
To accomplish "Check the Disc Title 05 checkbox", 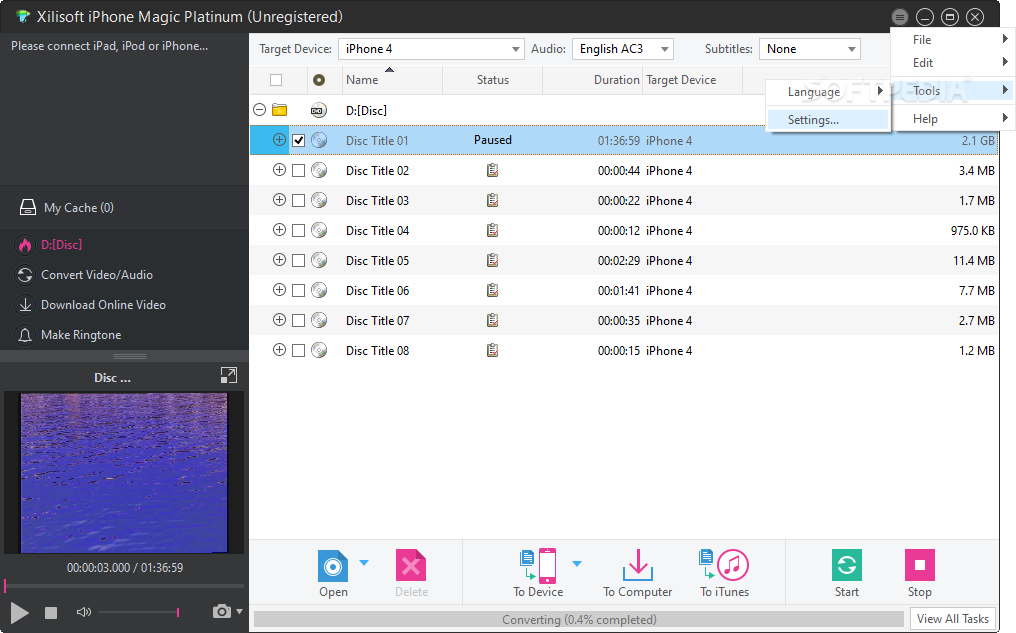I will pyautogui.click(x=298, y=260).
